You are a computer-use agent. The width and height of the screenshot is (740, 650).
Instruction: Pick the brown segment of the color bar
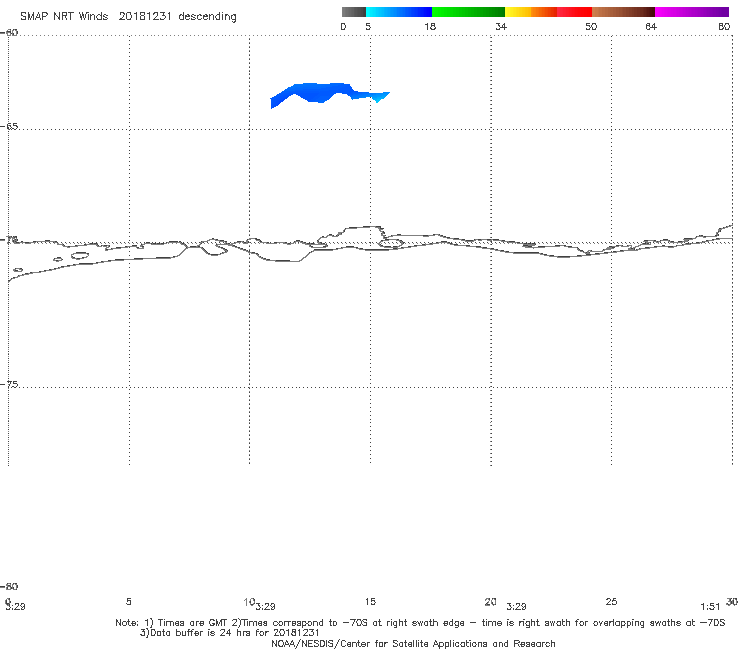tap(623, 12)
